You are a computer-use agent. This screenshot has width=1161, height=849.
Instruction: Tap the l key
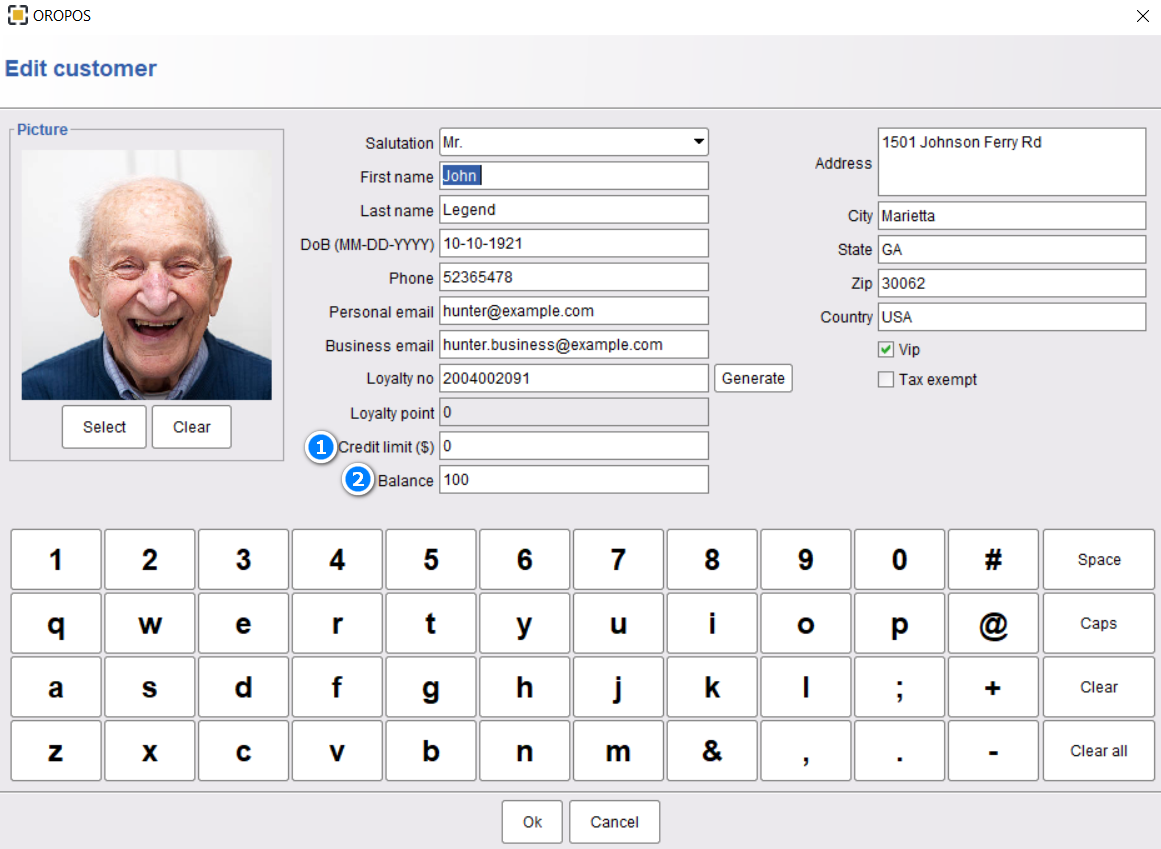click(x=806, y=687)
